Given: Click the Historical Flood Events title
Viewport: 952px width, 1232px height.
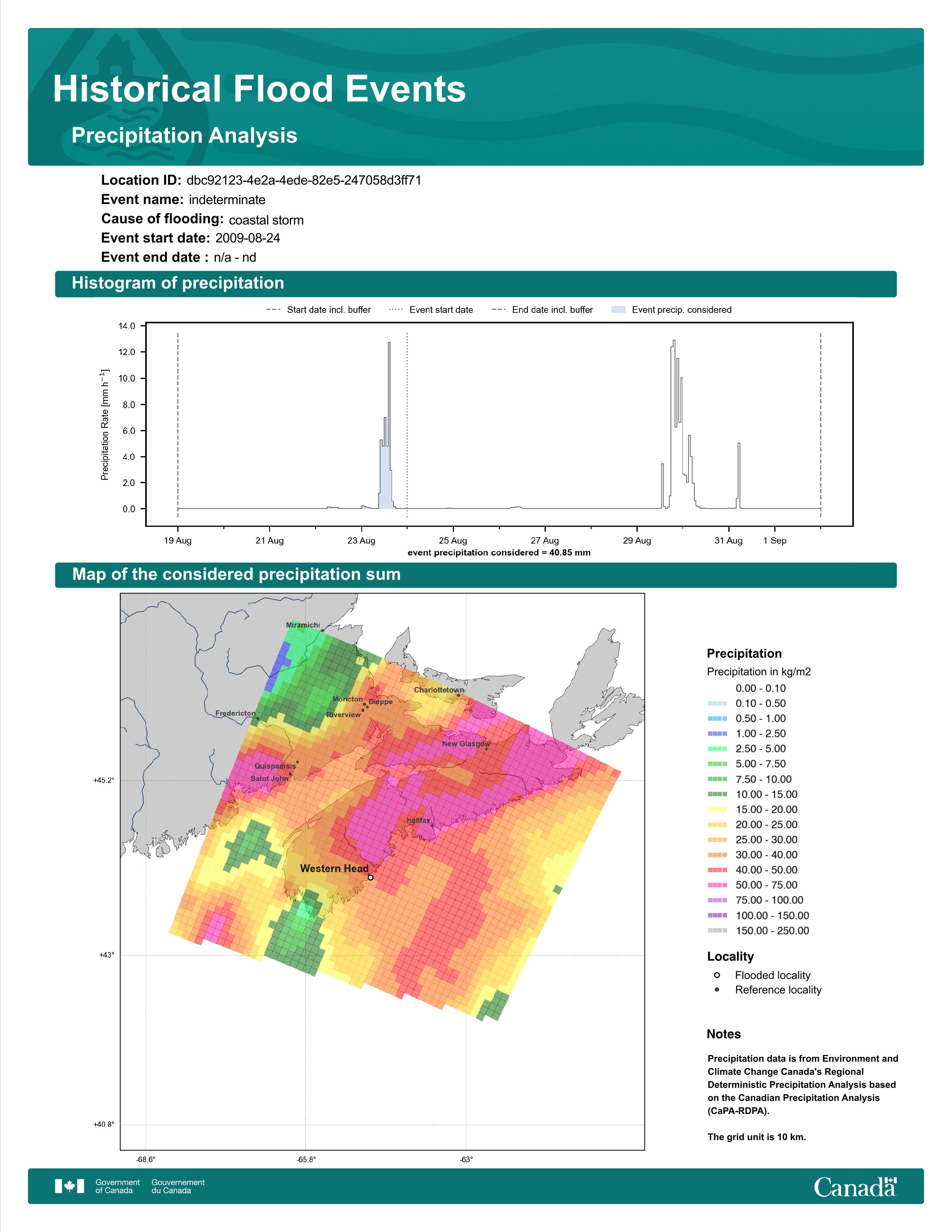Looking at the screenshot, I should click(x=259, y=89).
